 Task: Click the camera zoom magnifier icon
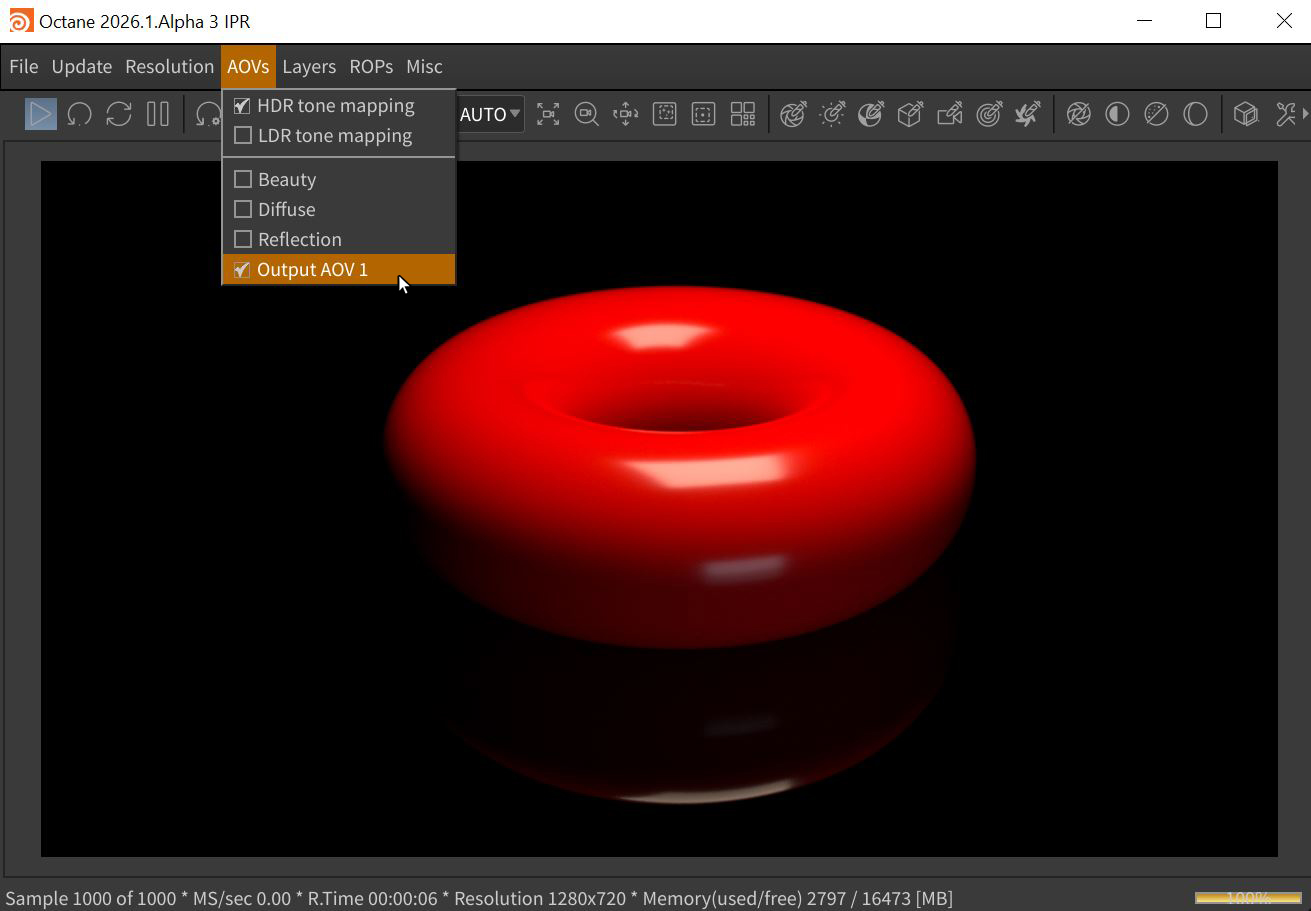[x=586, y=114]
